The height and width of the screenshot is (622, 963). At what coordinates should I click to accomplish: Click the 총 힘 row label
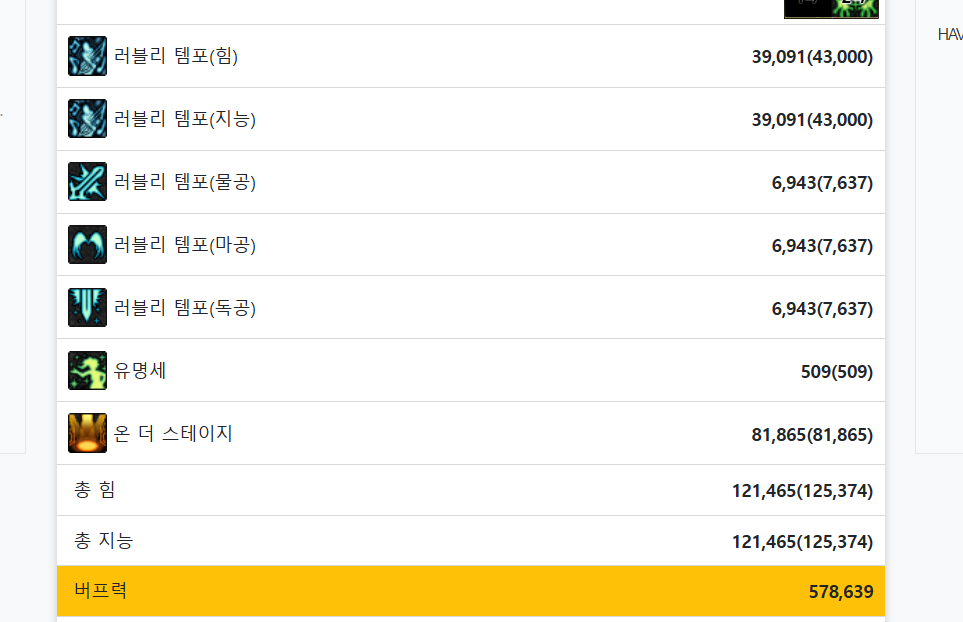click(x=95, y=490)
